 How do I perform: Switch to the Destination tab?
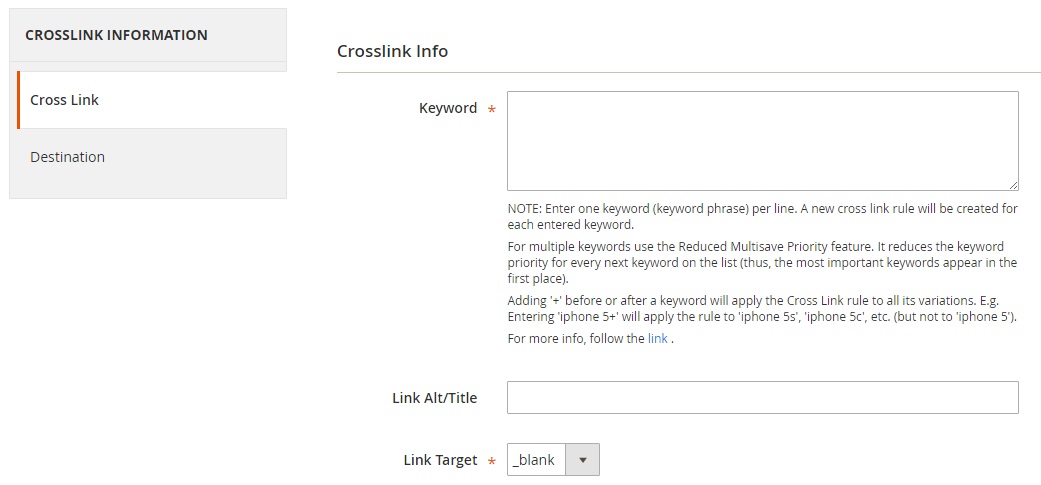pyautogui.click(x=151, y=157)
